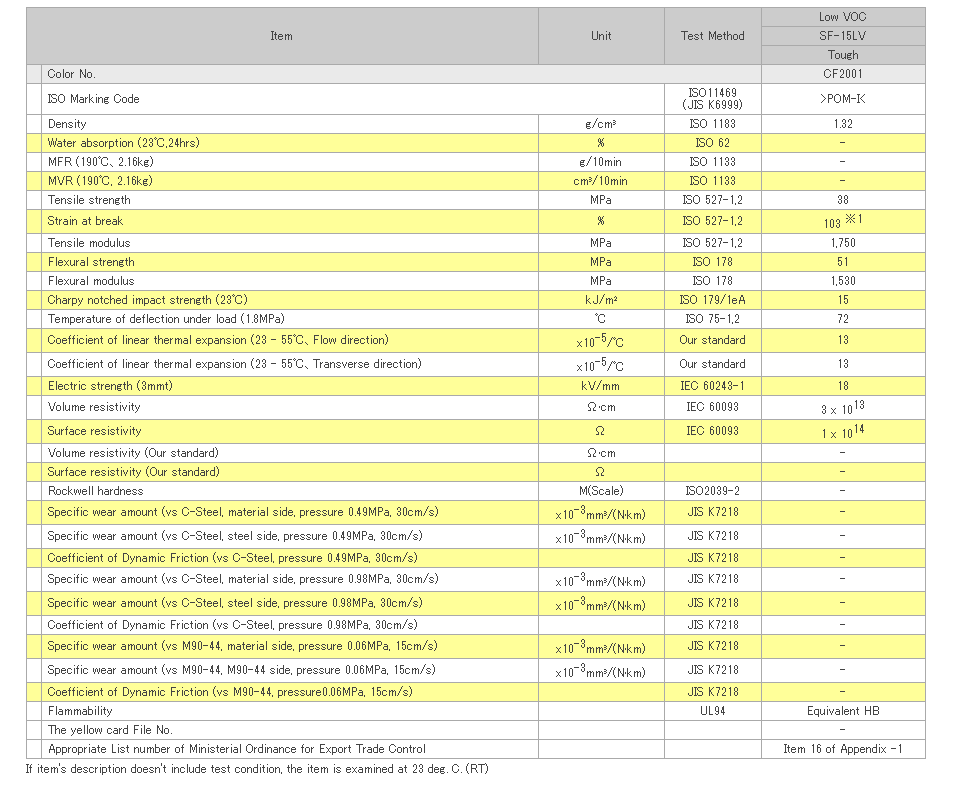Click 'Appropriate List number of Ministerial Ordinance' label
The image size is (977, 786).
pos(237,749)
